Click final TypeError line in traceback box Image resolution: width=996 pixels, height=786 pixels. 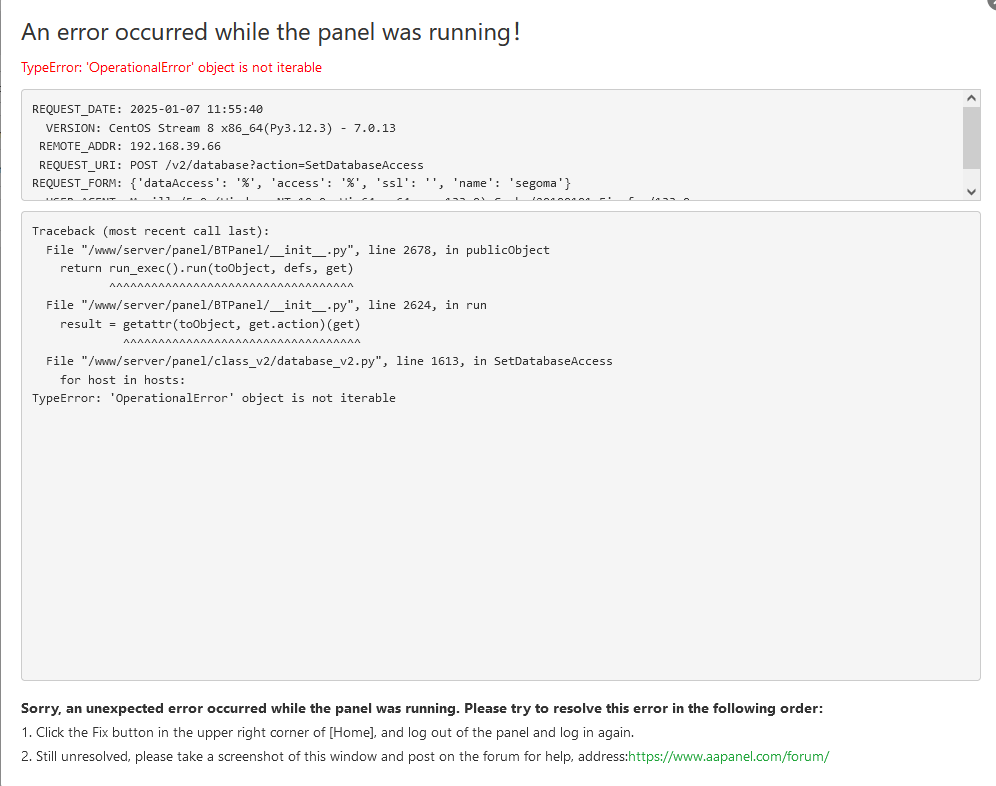coord(213,398)
